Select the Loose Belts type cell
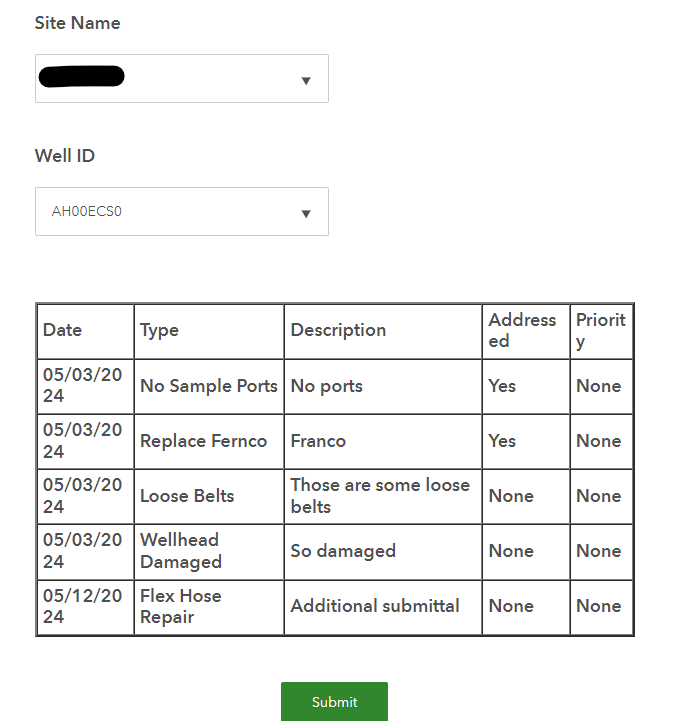 tap(187, 496)
